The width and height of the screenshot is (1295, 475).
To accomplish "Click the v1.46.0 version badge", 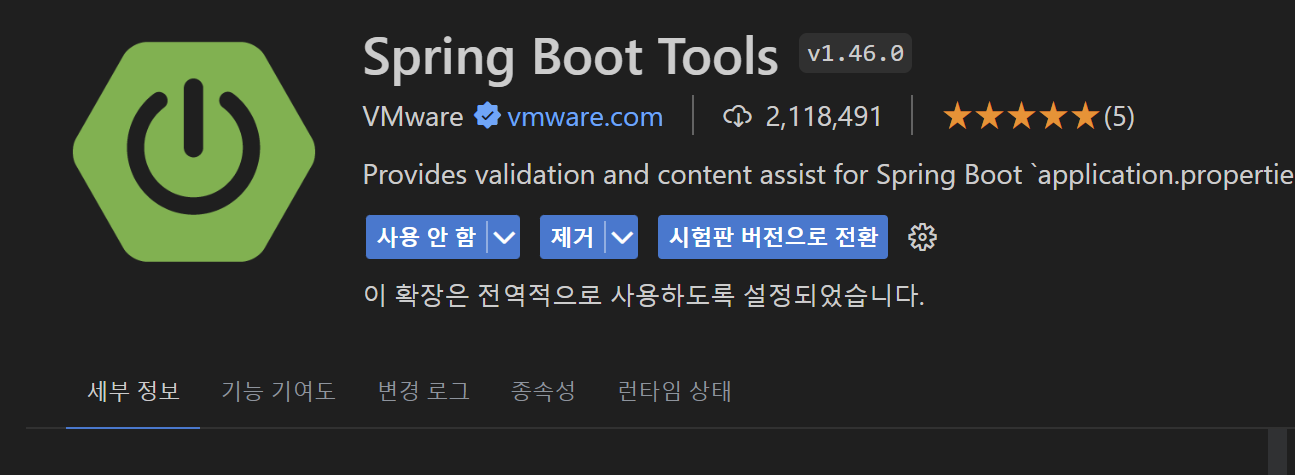I will pos(855,54).
